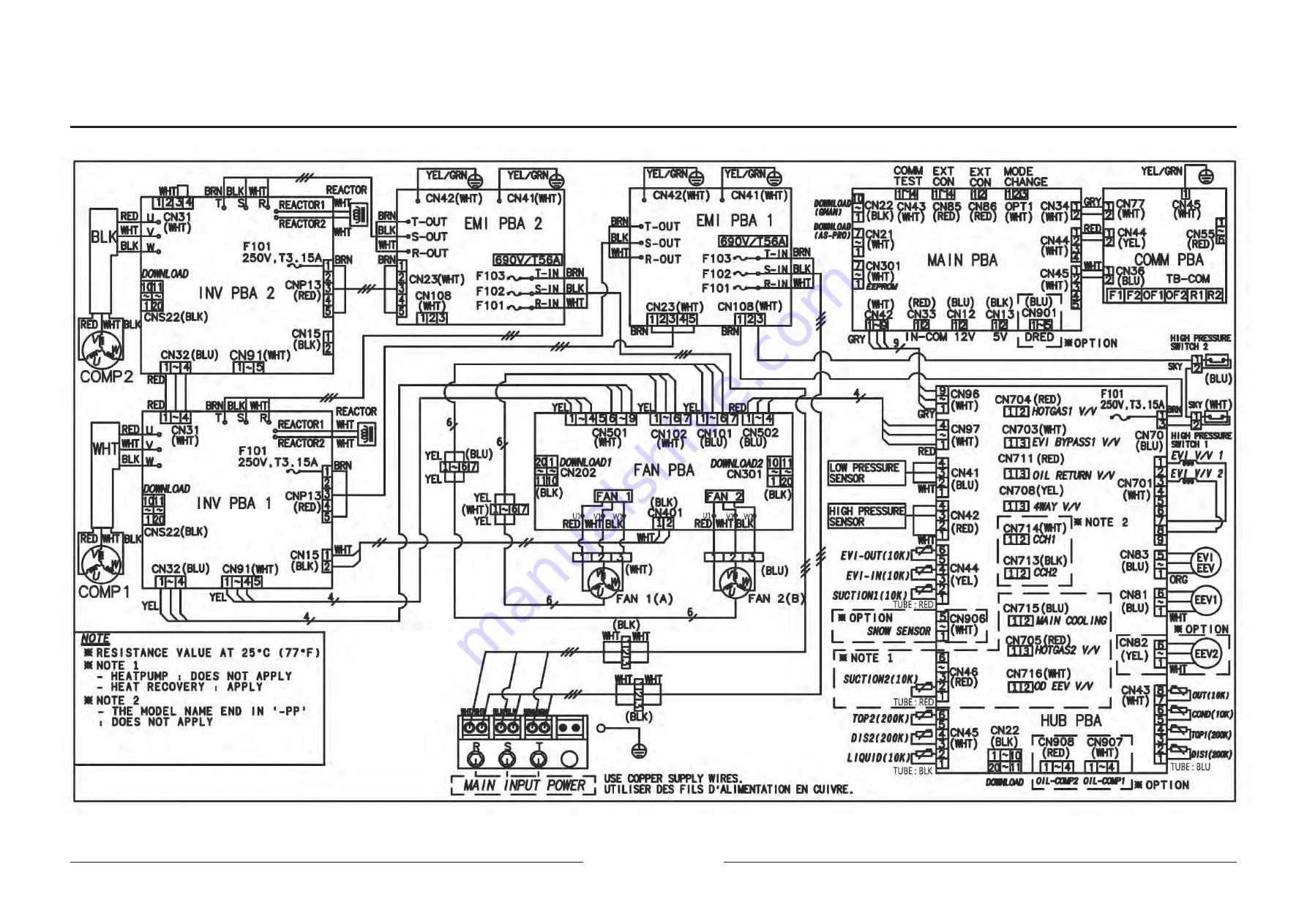1307x924 pixels.
Task: Click the INV PBA 1 label
Action: click(x=234, y=503)
